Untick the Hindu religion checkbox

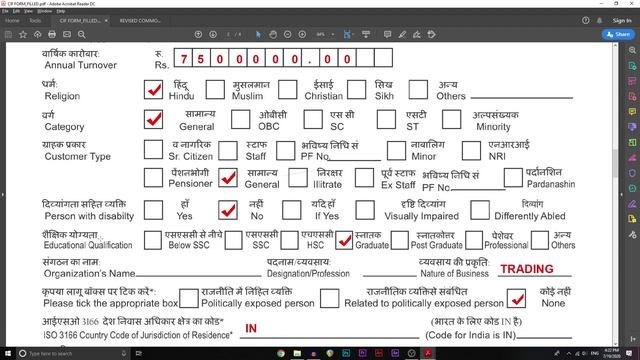[x=153, y=89]
